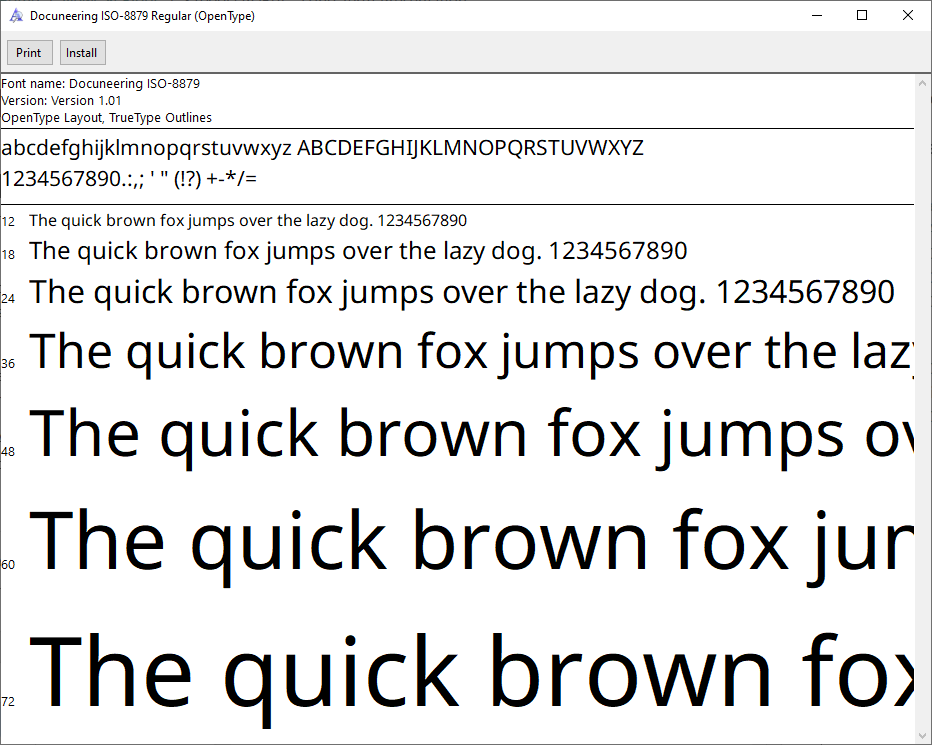Click the Version 1.01 information line

(62, 100)
